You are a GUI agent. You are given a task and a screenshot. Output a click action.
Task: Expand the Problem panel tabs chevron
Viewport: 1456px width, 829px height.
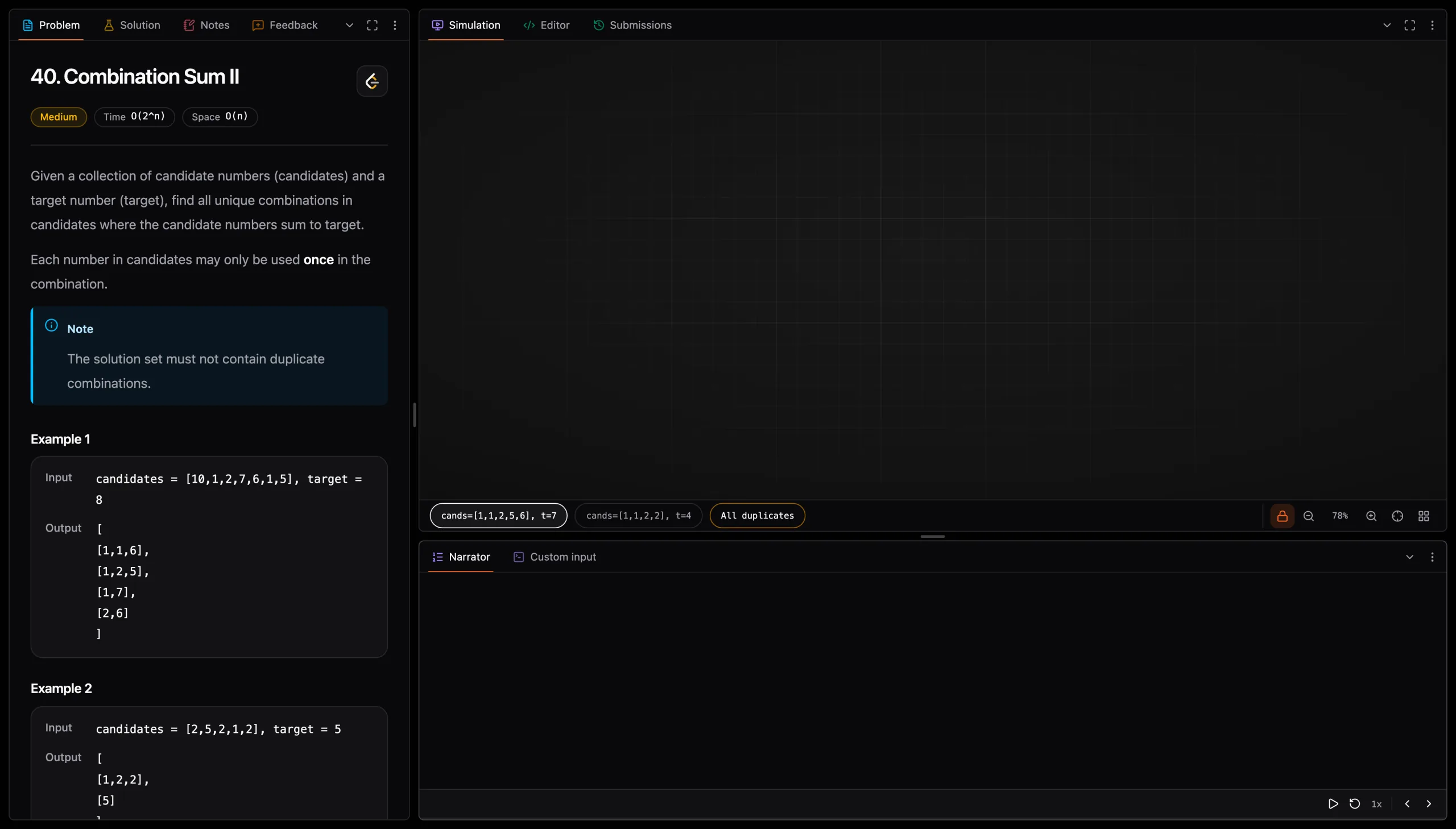point(350,26)
